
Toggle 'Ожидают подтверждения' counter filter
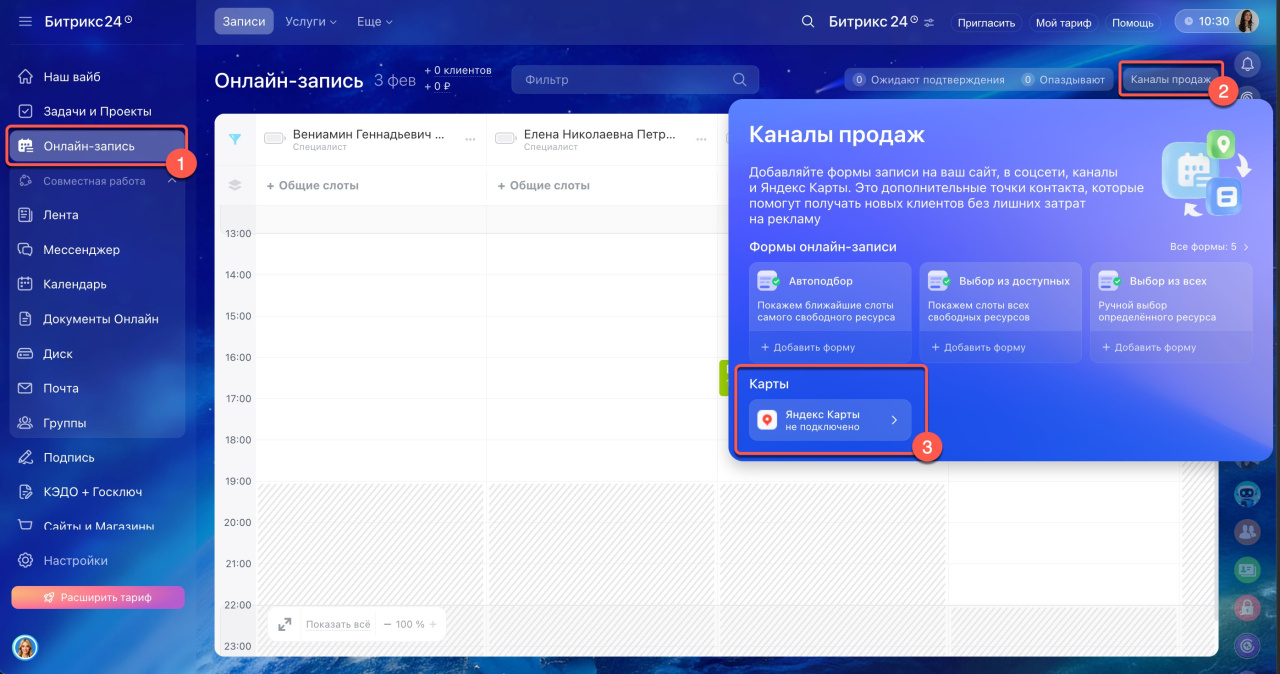tap(928, 80)
